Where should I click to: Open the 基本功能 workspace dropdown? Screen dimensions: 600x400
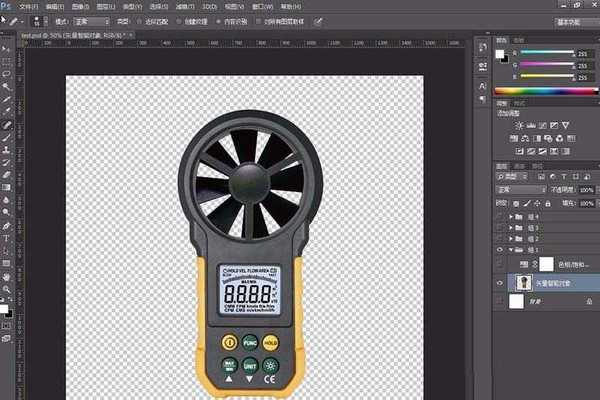[568, 20]
